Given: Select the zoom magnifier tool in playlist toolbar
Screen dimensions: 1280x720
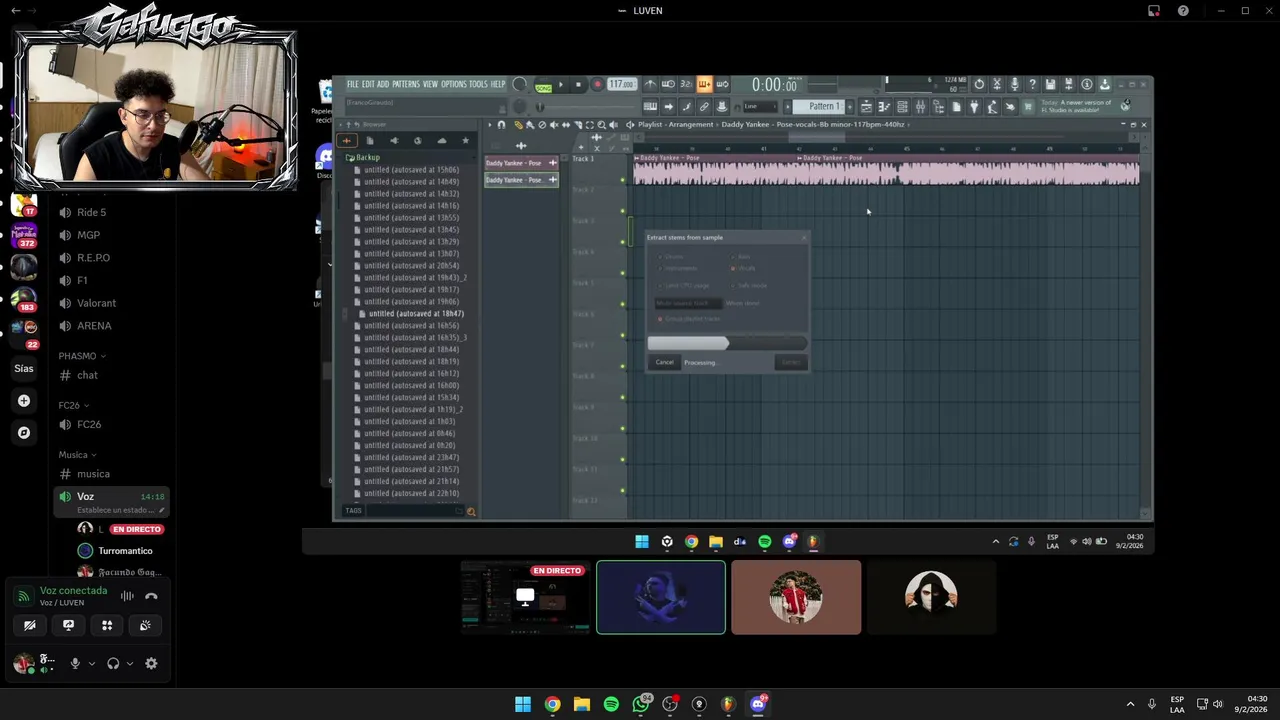Looking at the screenshot, I should click(x=602, y=125).
